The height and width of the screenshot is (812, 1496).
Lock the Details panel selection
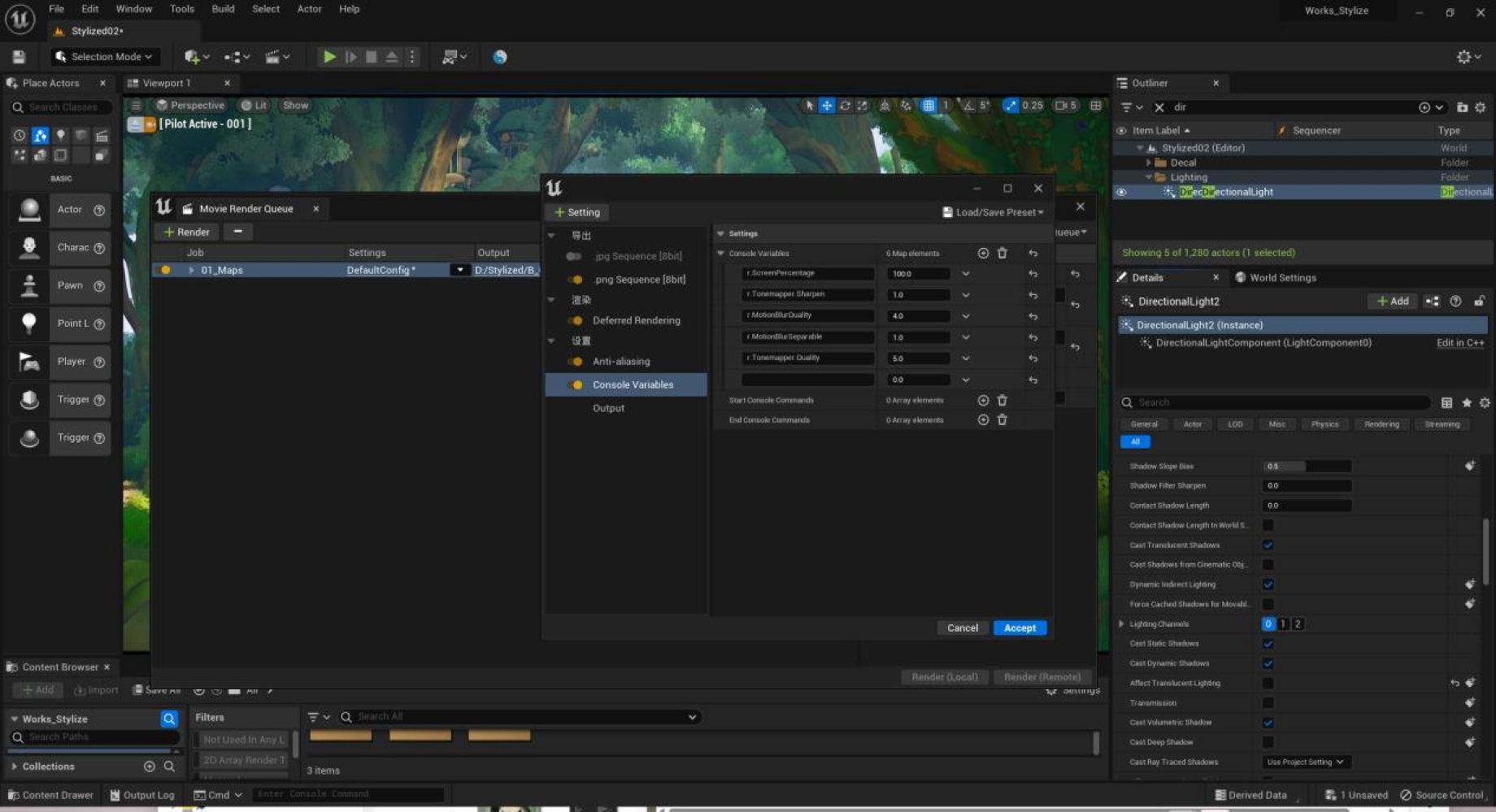tap(1479, 302)
